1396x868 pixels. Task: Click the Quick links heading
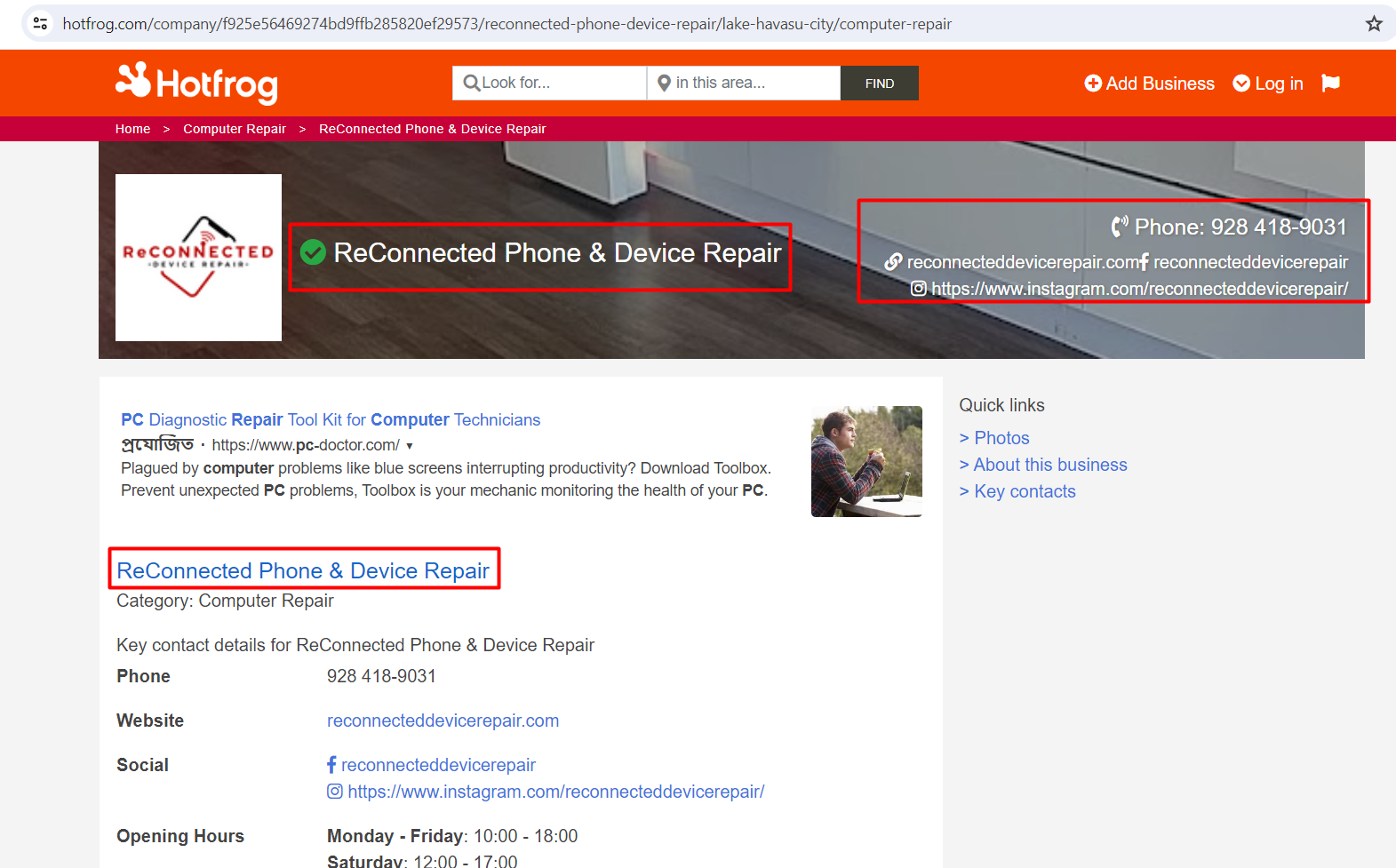[1001, 405]
